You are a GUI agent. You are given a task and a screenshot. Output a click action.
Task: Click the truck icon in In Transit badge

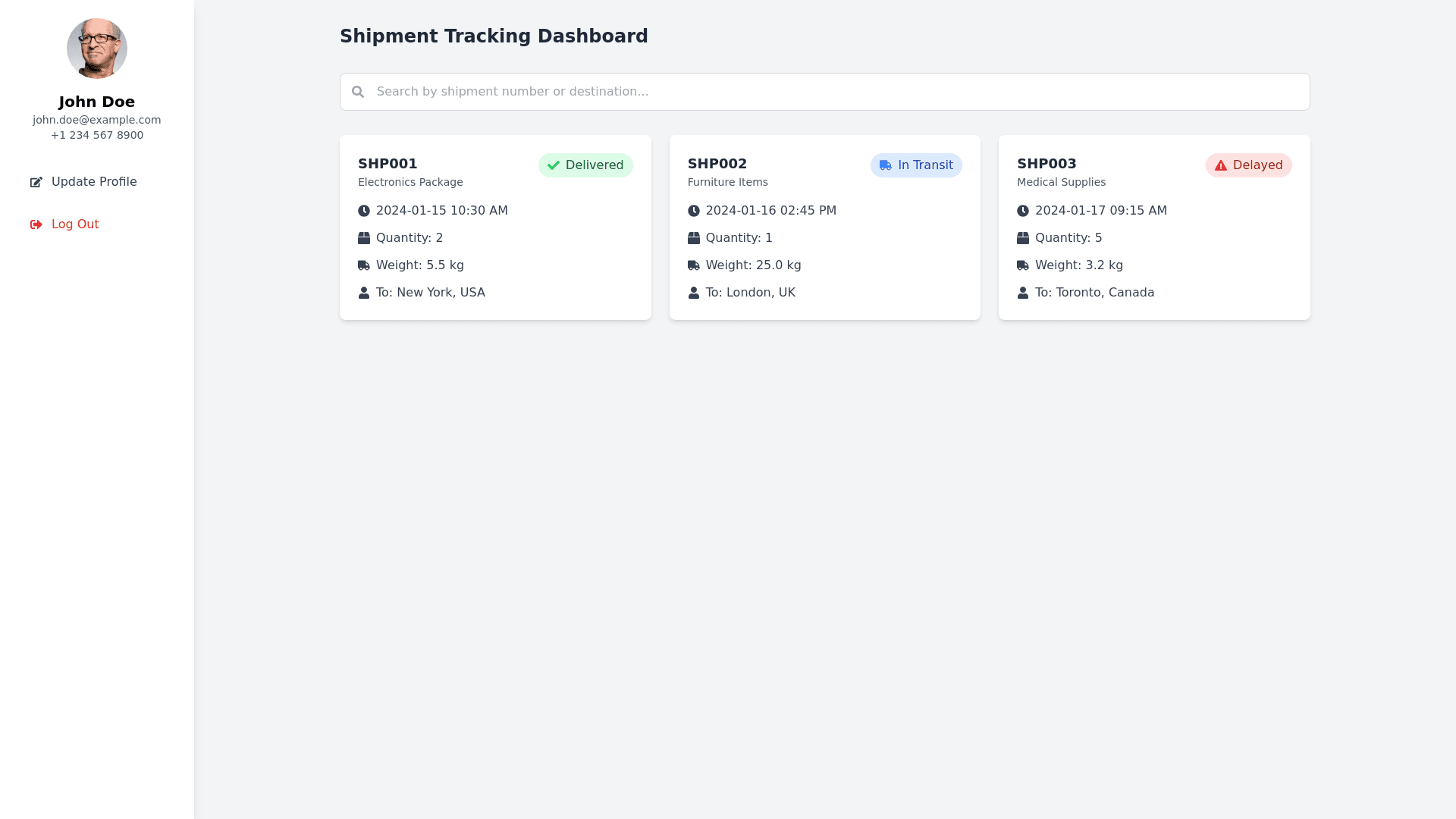pyautogui.click(x=886, y=165)
